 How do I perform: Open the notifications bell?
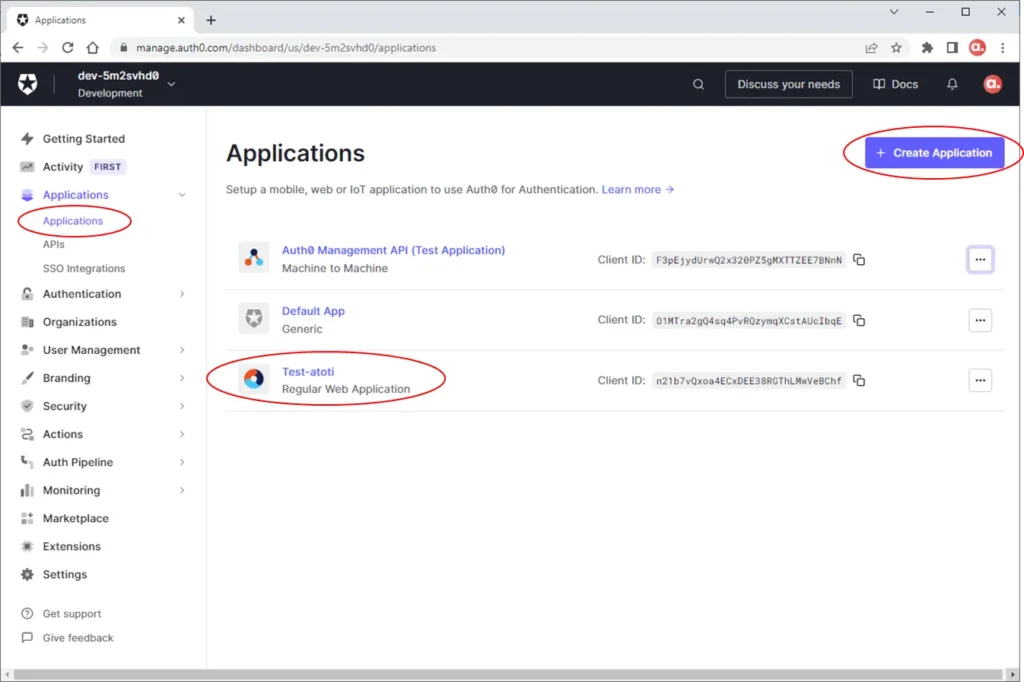(952, 84)
